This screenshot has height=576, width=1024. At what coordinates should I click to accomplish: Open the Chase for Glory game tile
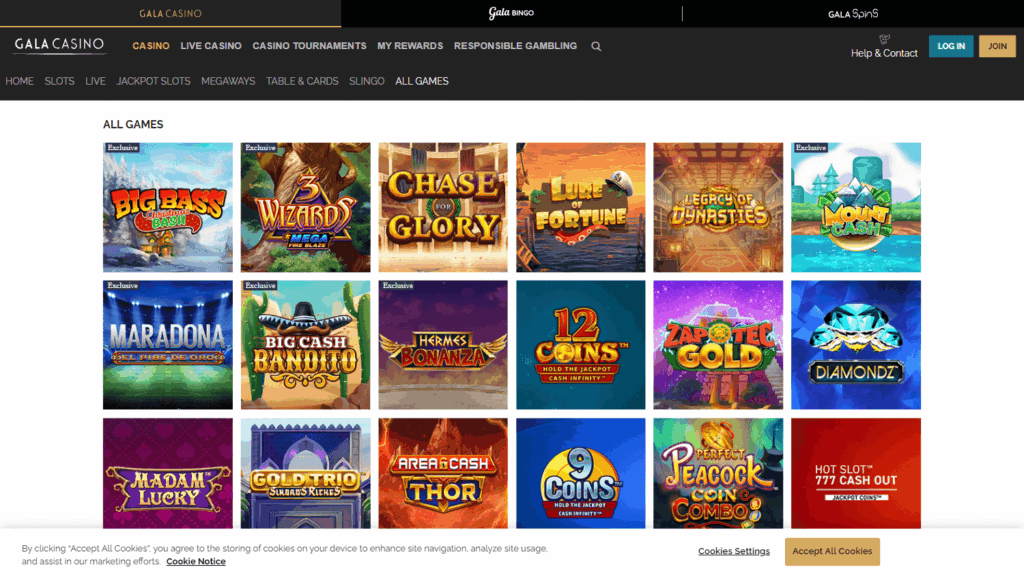(x=443, y=207)
